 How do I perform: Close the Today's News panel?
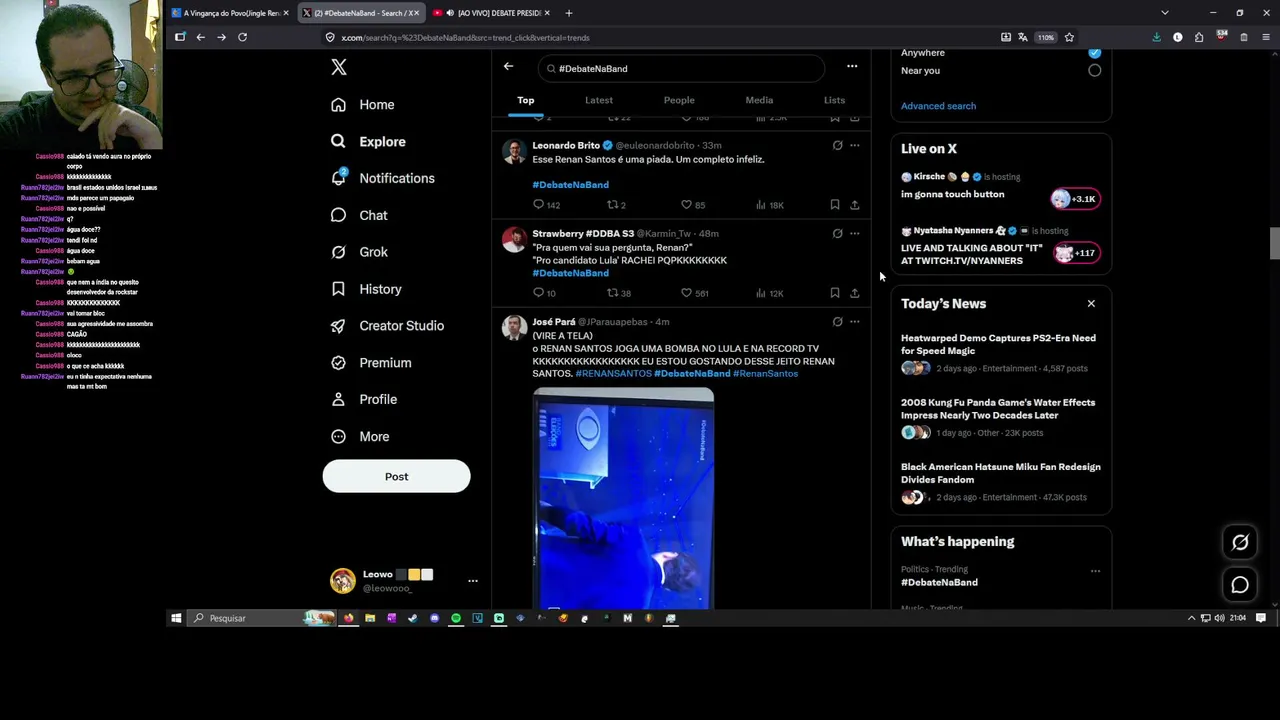tap(1091, 303)
